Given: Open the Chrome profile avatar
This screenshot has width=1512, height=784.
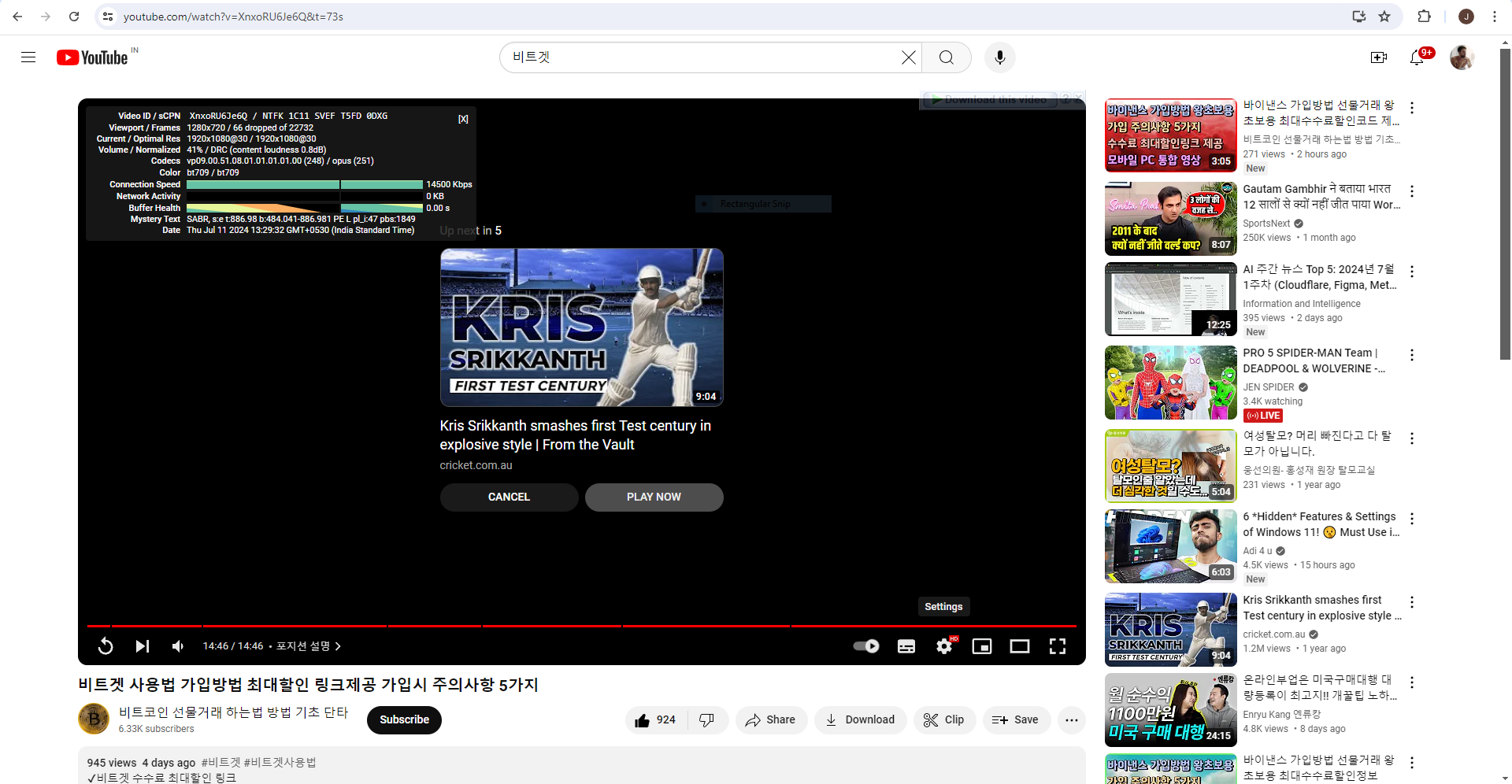Looking at the screenshot, I should [x=1466, y=17].
